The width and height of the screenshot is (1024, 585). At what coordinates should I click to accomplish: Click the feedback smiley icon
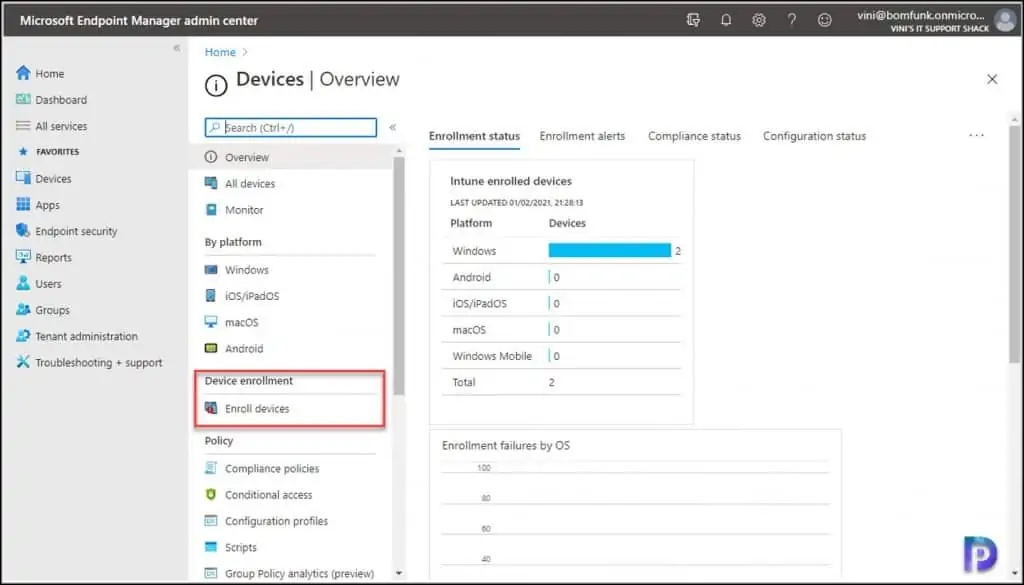tap(825, 20)
